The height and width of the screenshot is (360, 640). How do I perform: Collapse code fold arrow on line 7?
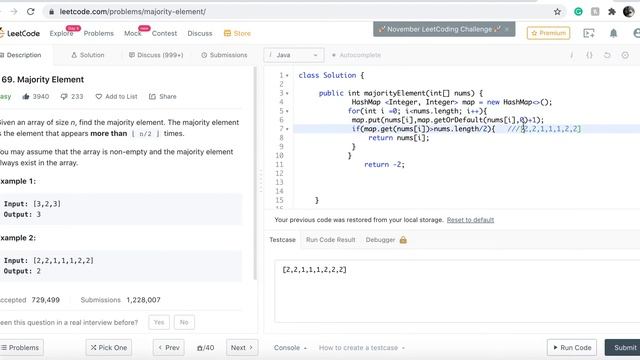pos(287,129)
